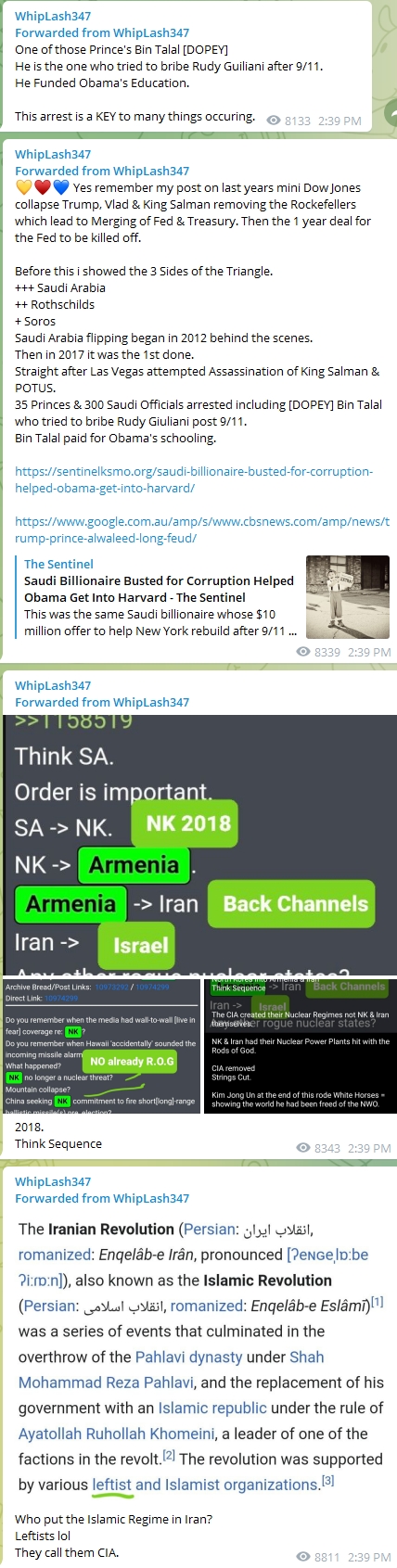
Task: Click Forwarded from WhipLash347 on second message
Action: (102, 171)
